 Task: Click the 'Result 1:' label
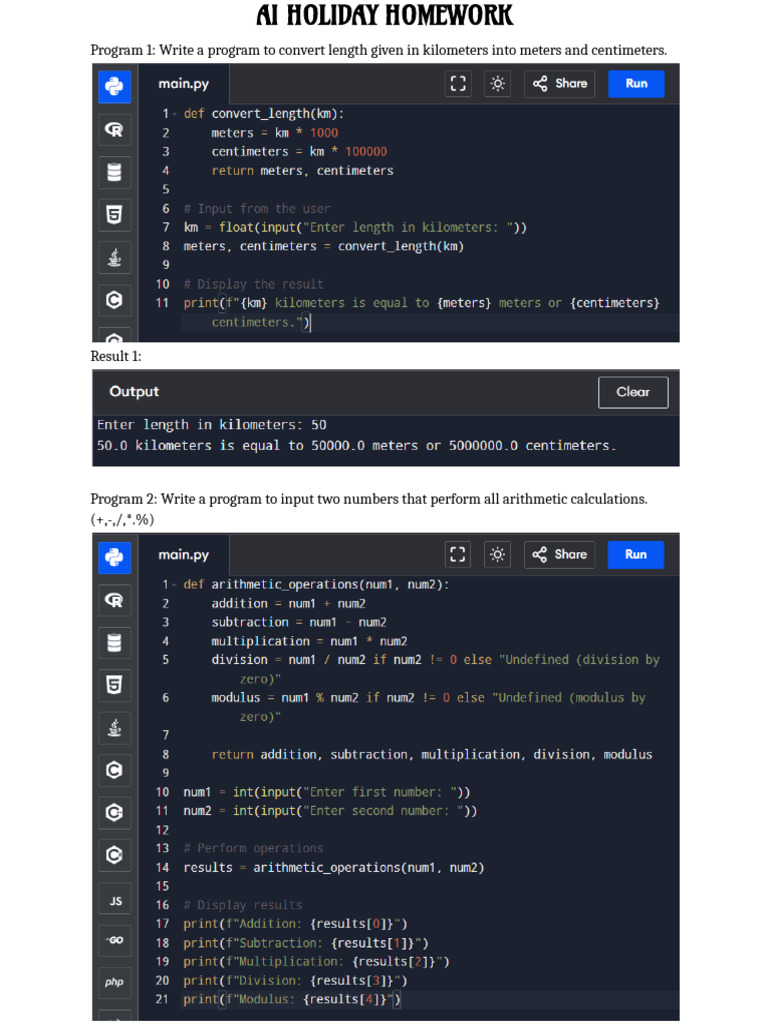[116, 356]
